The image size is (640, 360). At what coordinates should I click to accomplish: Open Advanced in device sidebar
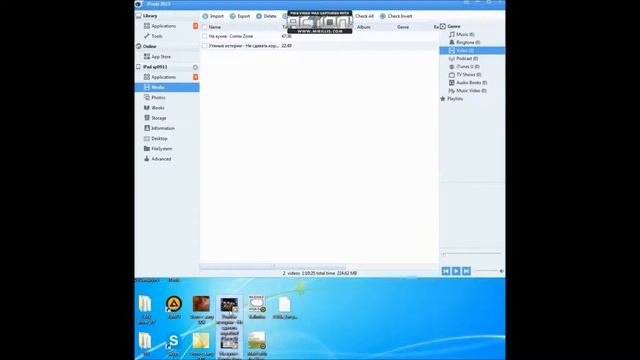pos(161,159)
